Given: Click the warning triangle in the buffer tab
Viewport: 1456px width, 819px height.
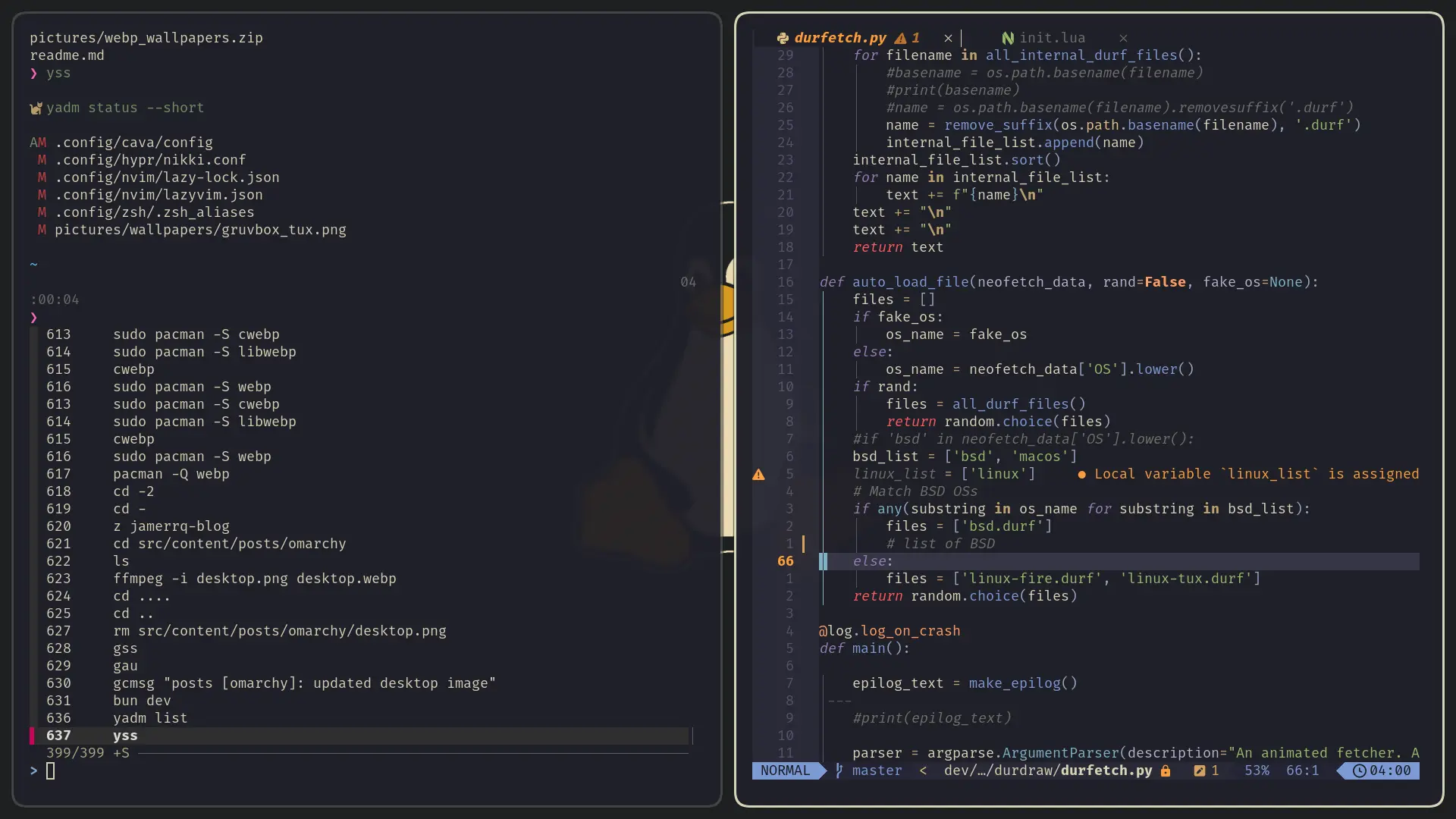Looking at the screenshot, I should point(901,38).
